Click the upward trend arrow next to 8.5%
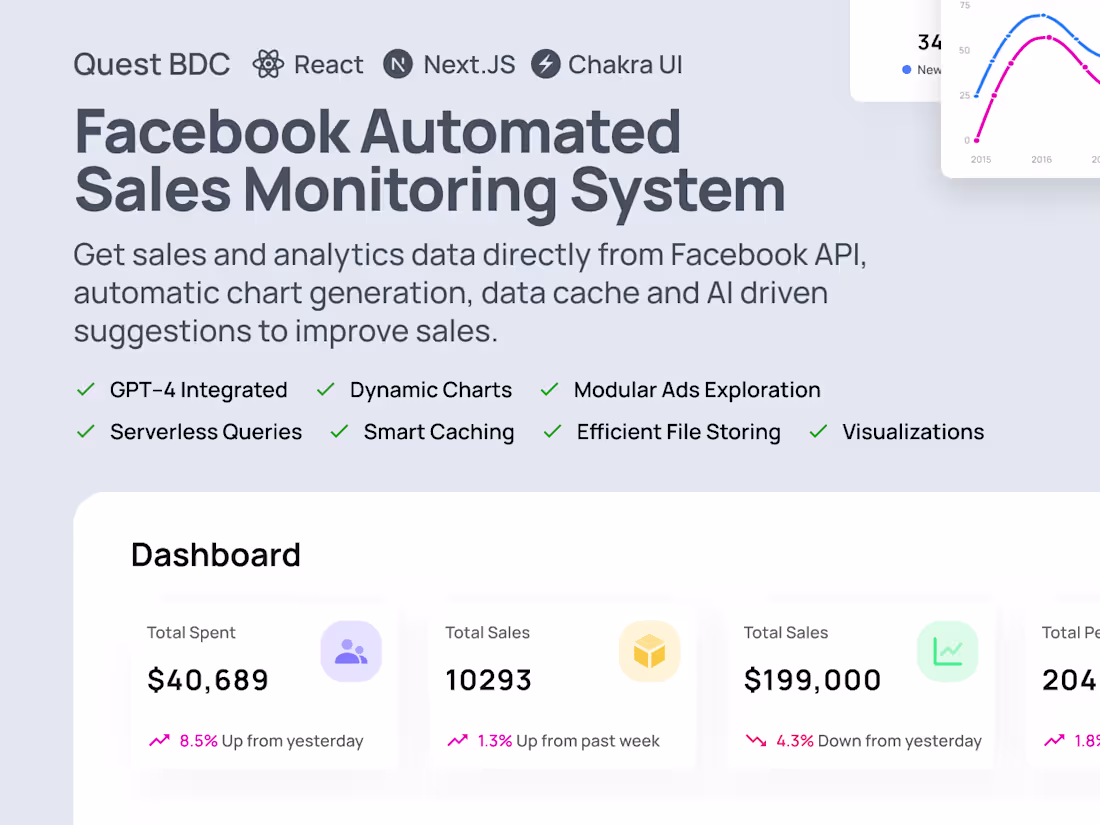 pyautogui.click(x=159, y=740)
